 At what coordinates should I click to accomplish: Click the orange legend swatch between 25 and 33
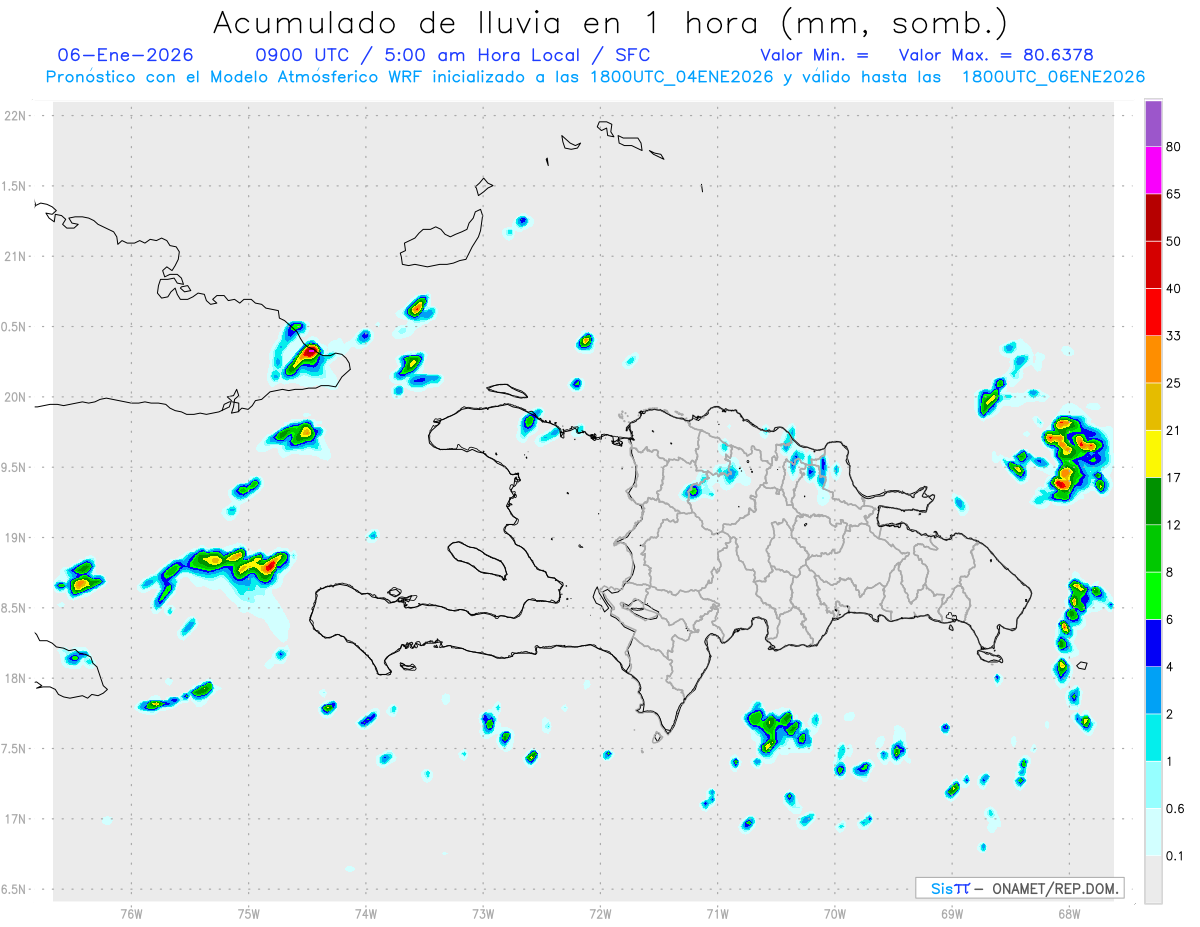pyautogui.click(x=1153, y=359)
